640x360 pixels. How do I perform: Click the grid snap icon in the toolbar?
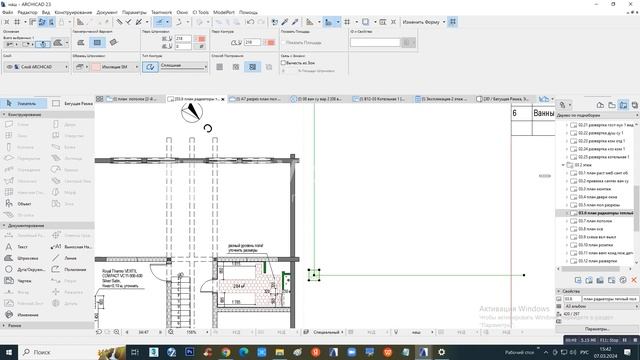[x=347, y=22]
